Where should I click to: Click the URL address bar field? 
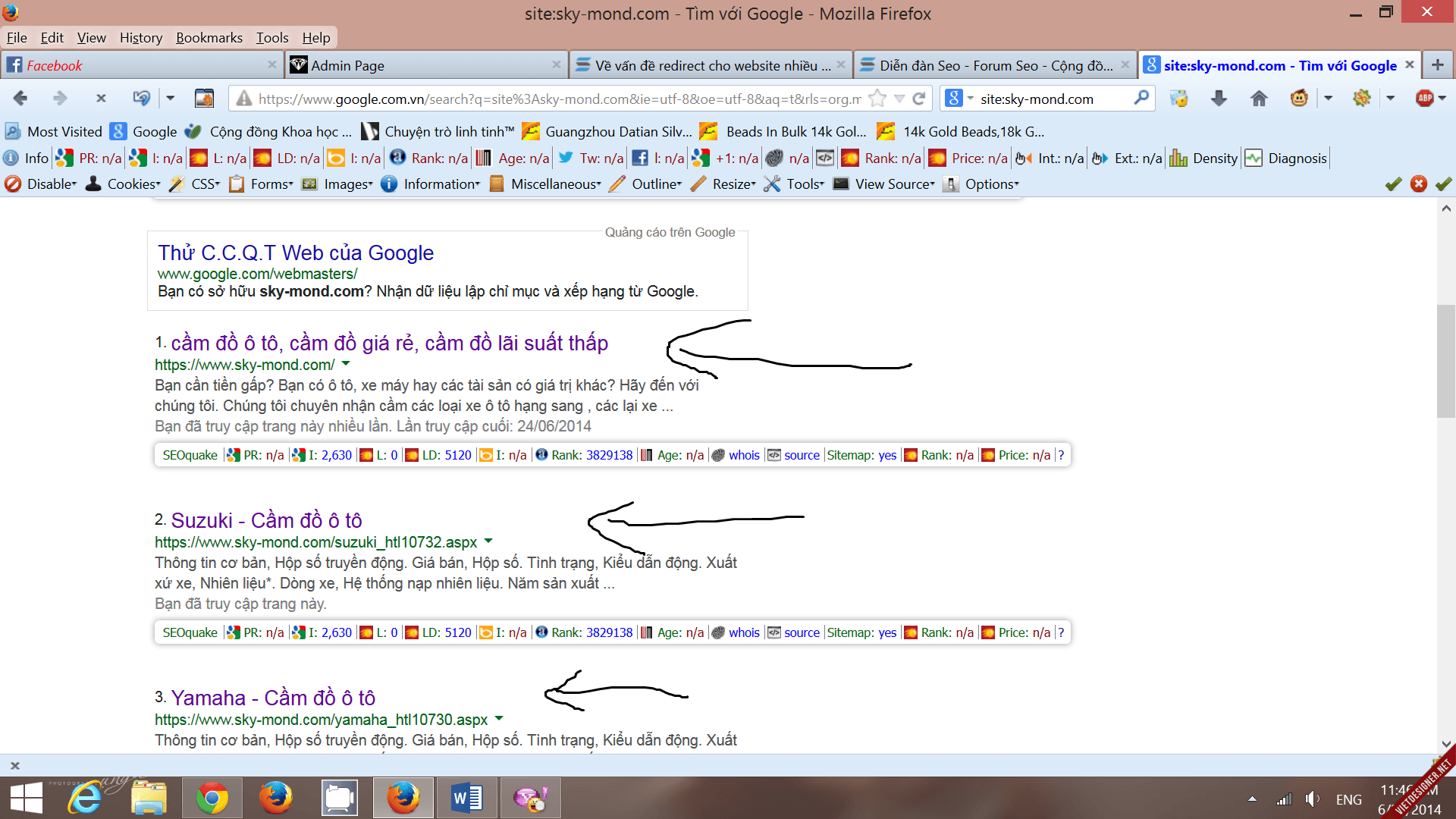point(559,99)
